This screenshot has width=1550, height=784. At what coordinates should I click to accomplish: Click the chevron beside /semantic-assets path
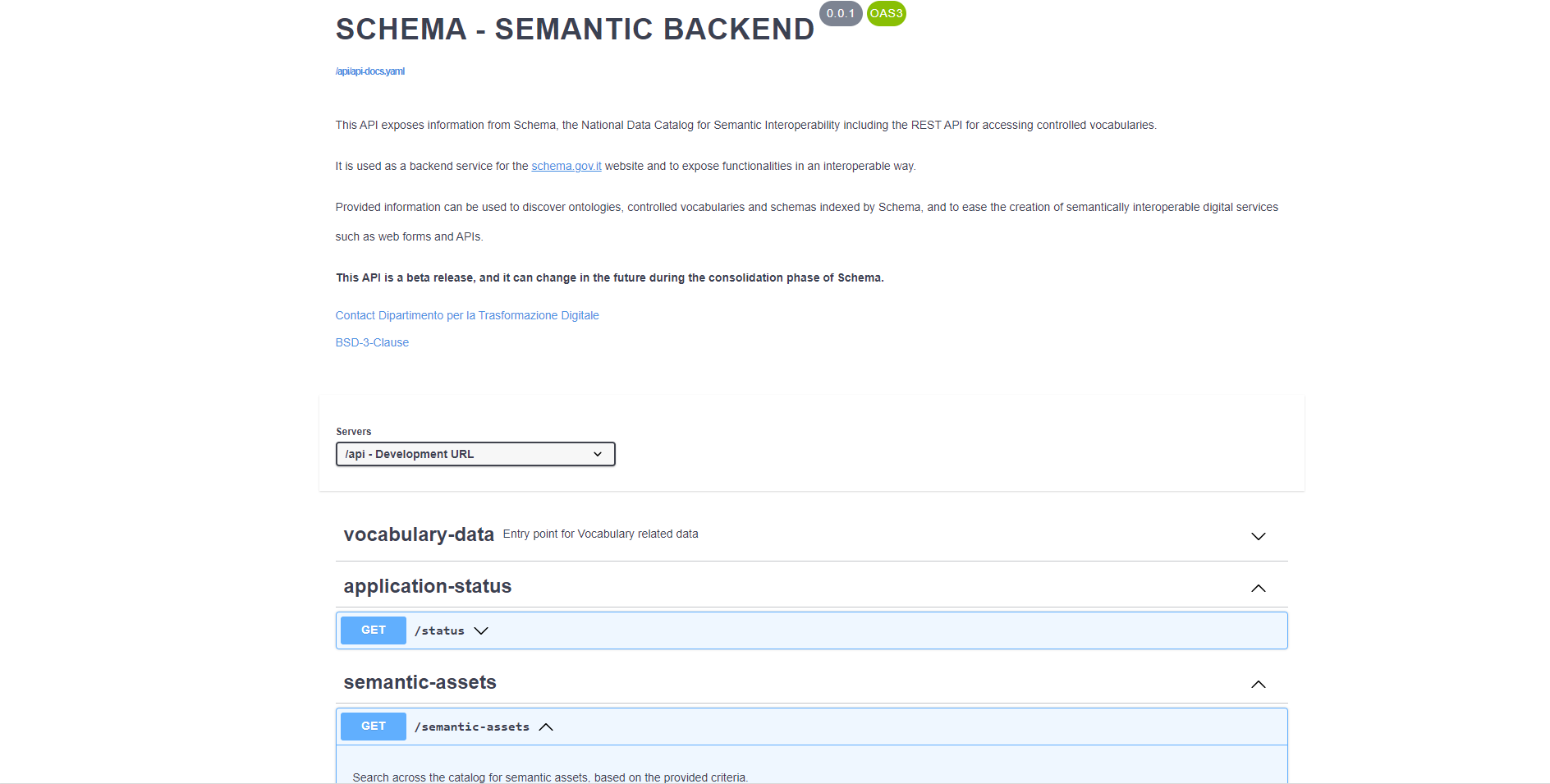click(546, 727)
